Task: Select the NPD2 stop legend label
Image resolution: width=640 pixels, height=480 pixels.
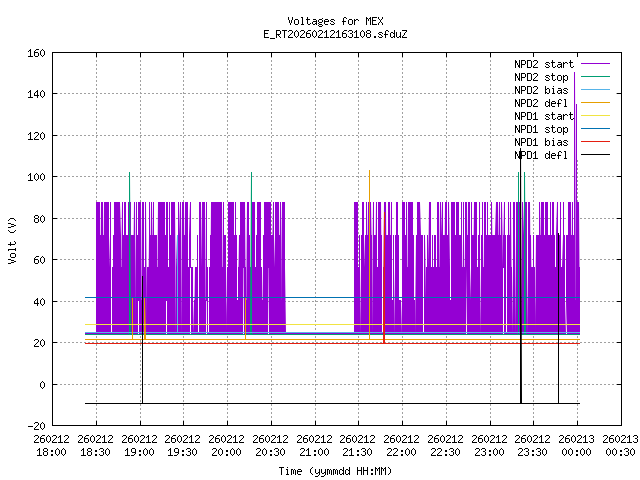Action: click(541, 77)
